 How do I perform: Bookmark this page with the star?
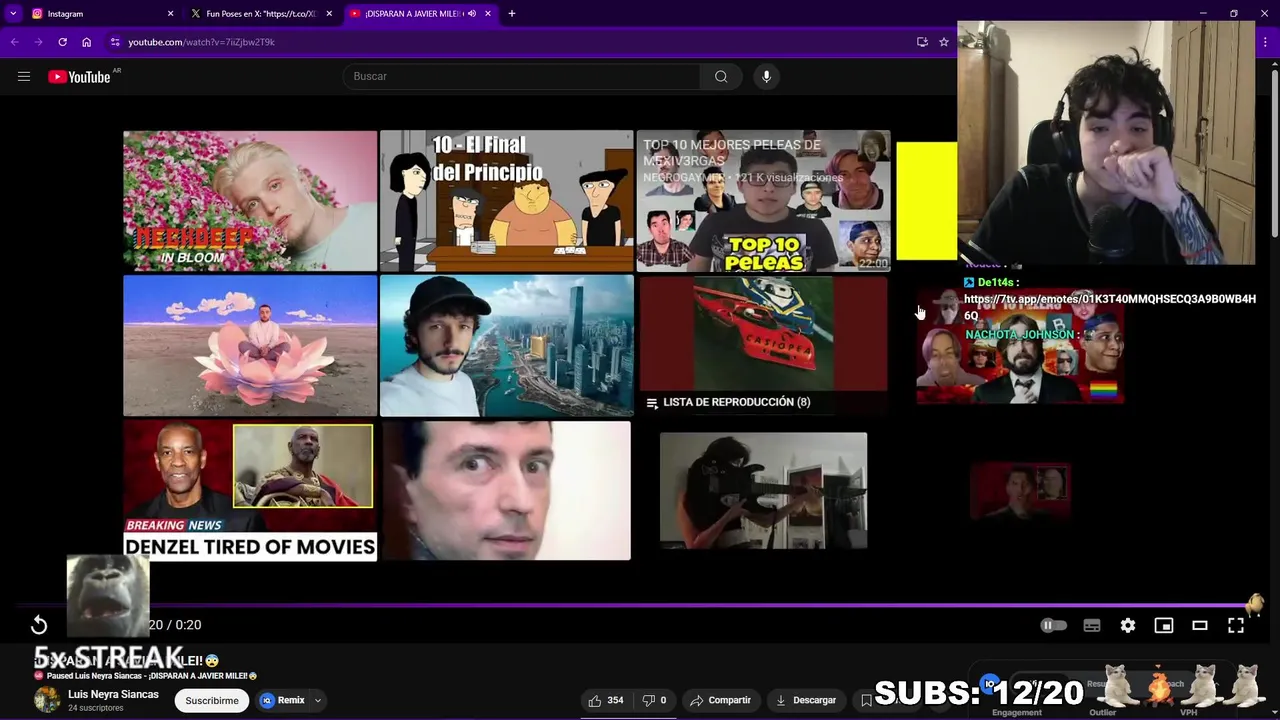click(x=943, y=42)
